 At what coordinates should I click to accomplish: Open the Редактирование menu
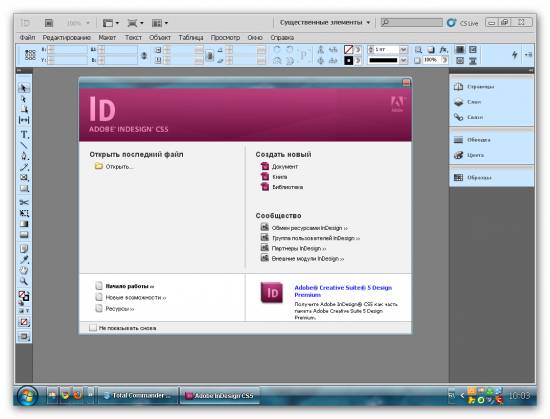[67, 38]
